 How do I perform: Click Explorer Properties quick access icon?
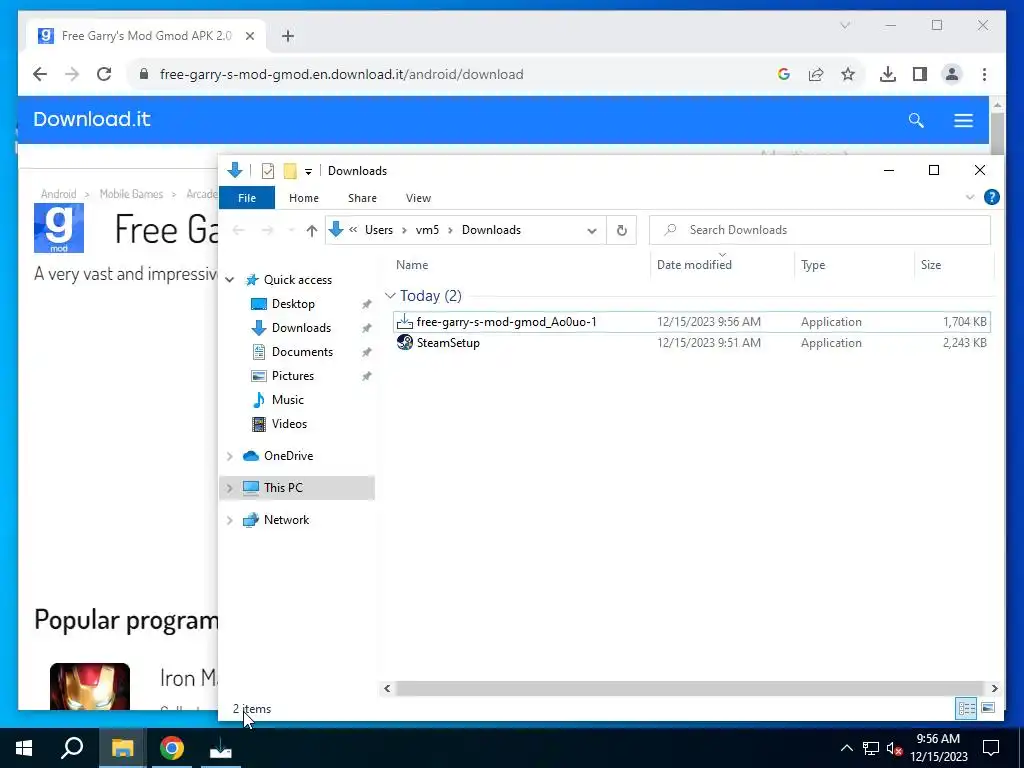[x=268, y=171]
